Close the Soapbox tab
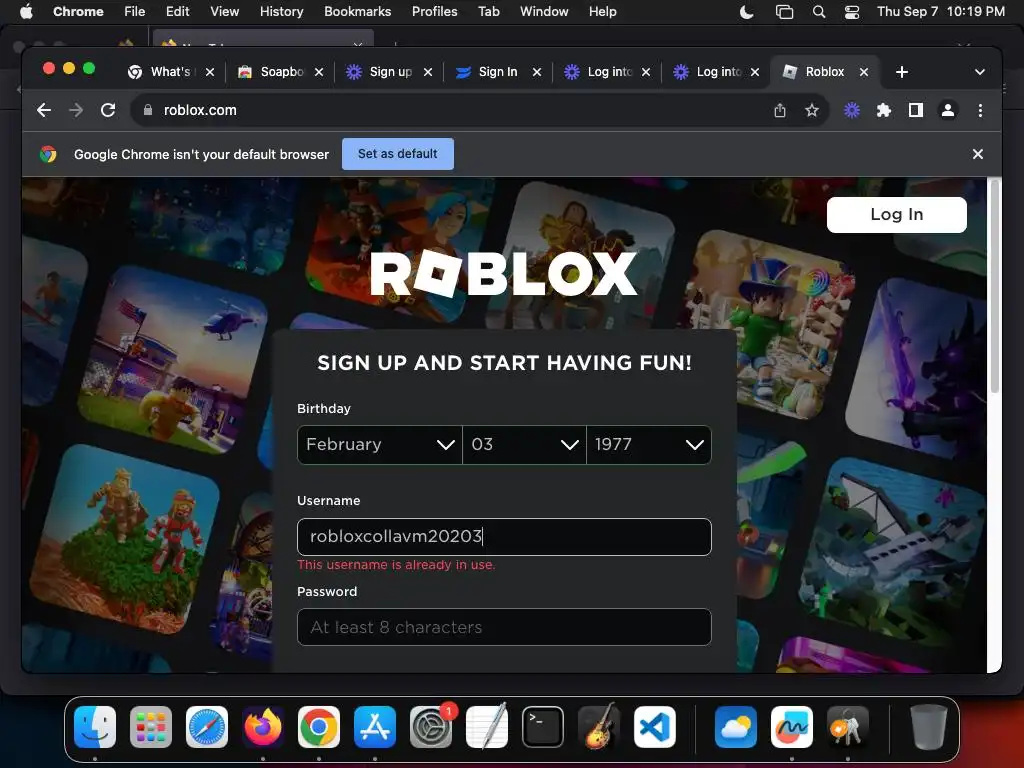 (319, 72)
